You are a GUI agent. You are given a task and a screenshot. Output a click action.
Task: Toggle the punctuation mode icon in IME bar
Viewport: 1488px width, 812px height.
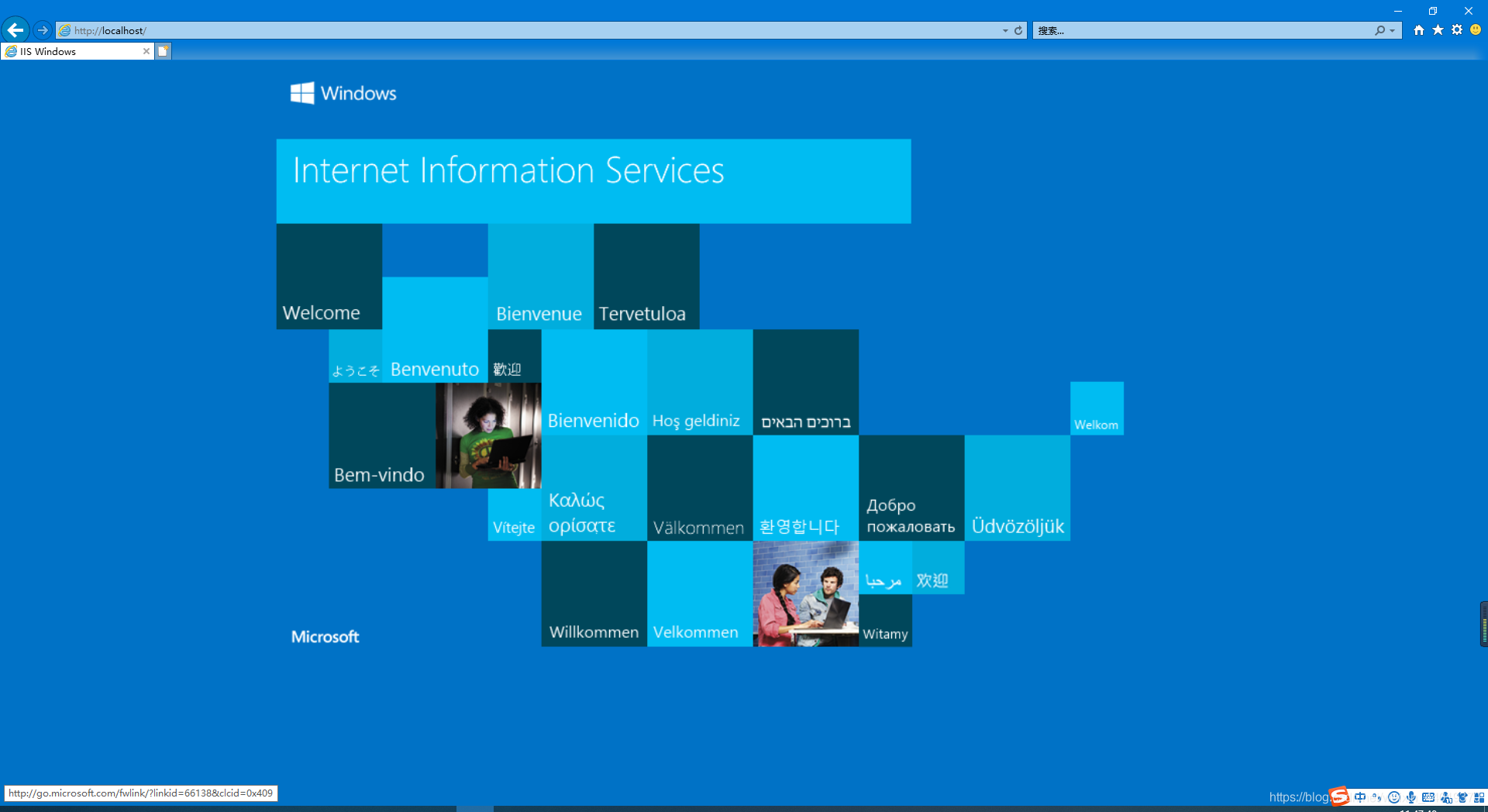pos(1377,797)
